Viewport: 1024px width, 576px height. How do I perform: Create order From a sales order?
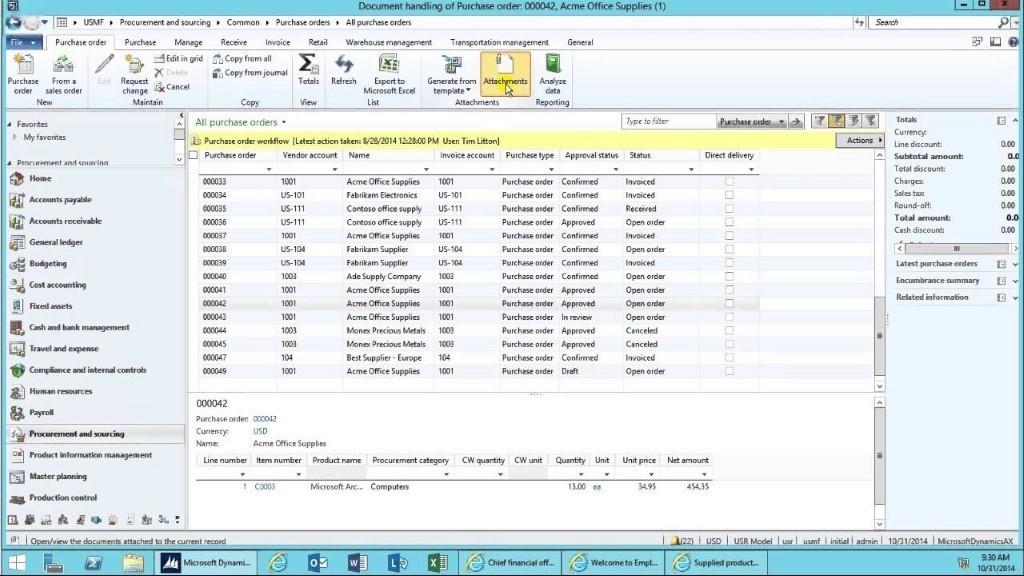pyautogui.click(x=63, y=74)
